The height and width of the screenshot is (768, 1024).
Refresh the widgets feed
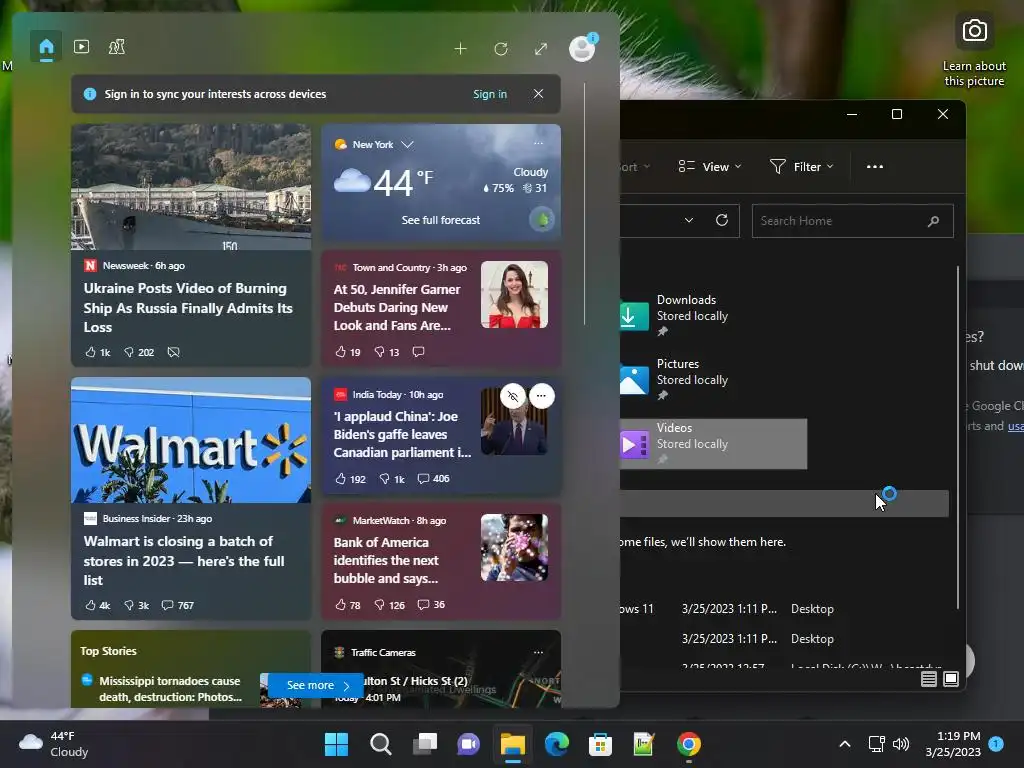(x=501, y=49)
